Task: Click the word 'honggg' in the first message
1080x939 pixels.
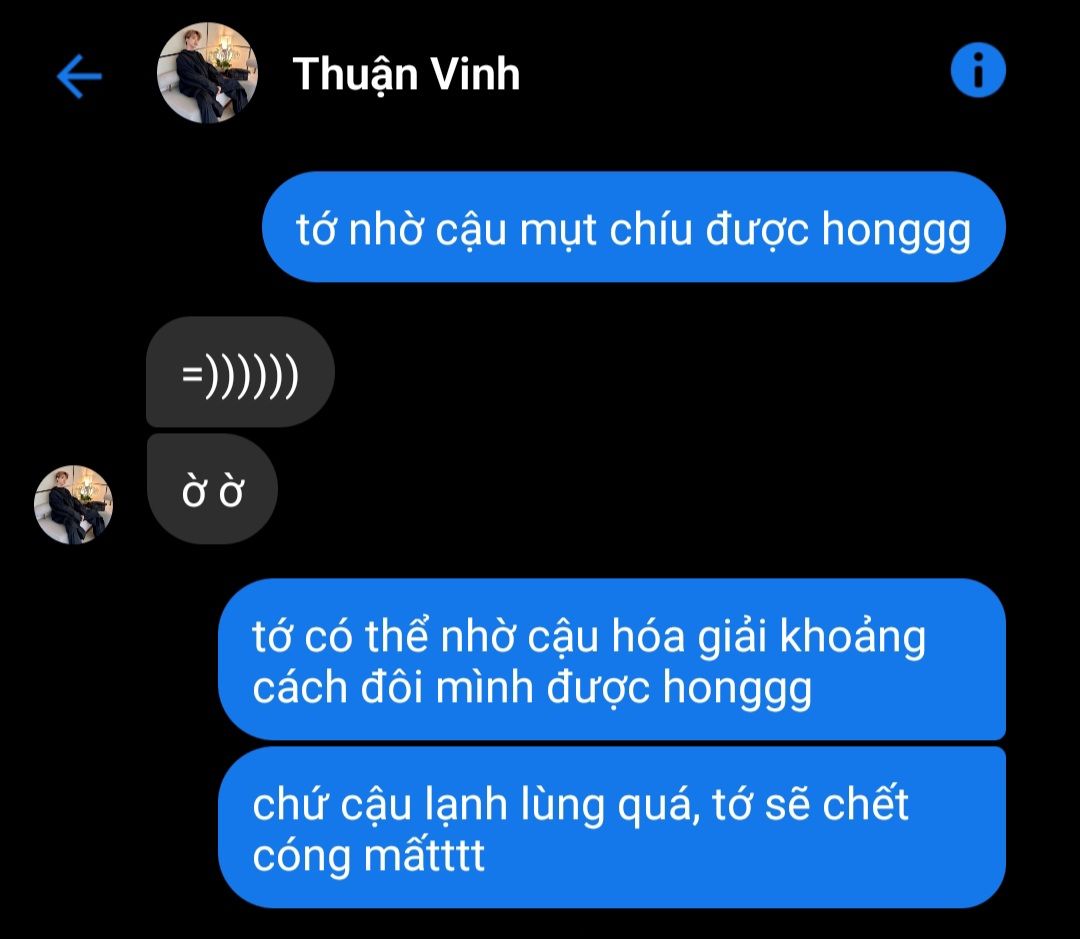Action: click(x=896, y=231)
